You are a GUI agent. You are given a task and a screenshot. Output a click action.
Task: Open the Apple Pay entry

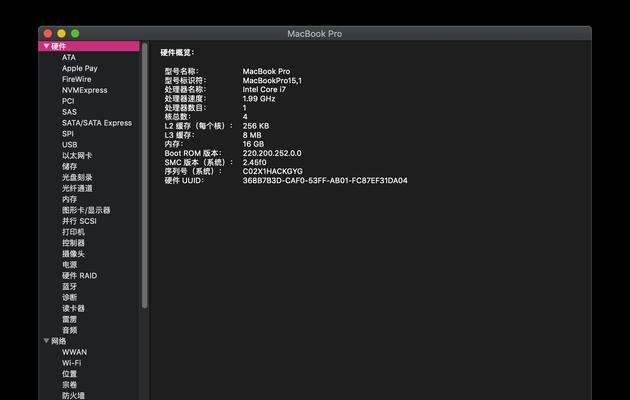80,68
